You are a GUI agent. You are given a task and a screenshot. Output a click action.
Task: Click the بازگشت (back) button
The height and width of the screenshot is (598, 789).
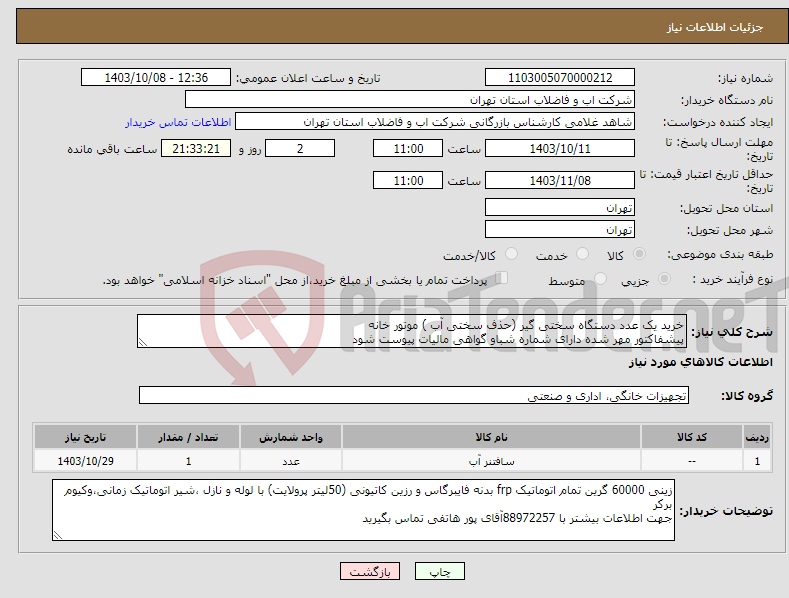pos(370,571)
